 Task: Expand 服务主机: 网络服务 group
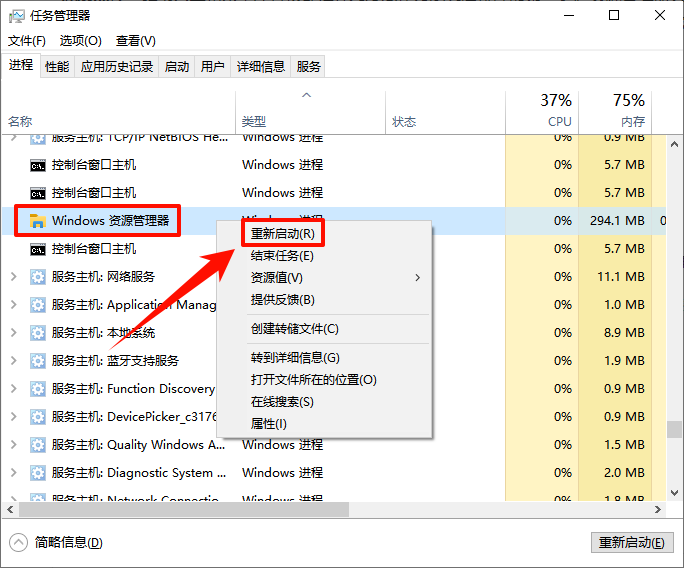[14, 277]
